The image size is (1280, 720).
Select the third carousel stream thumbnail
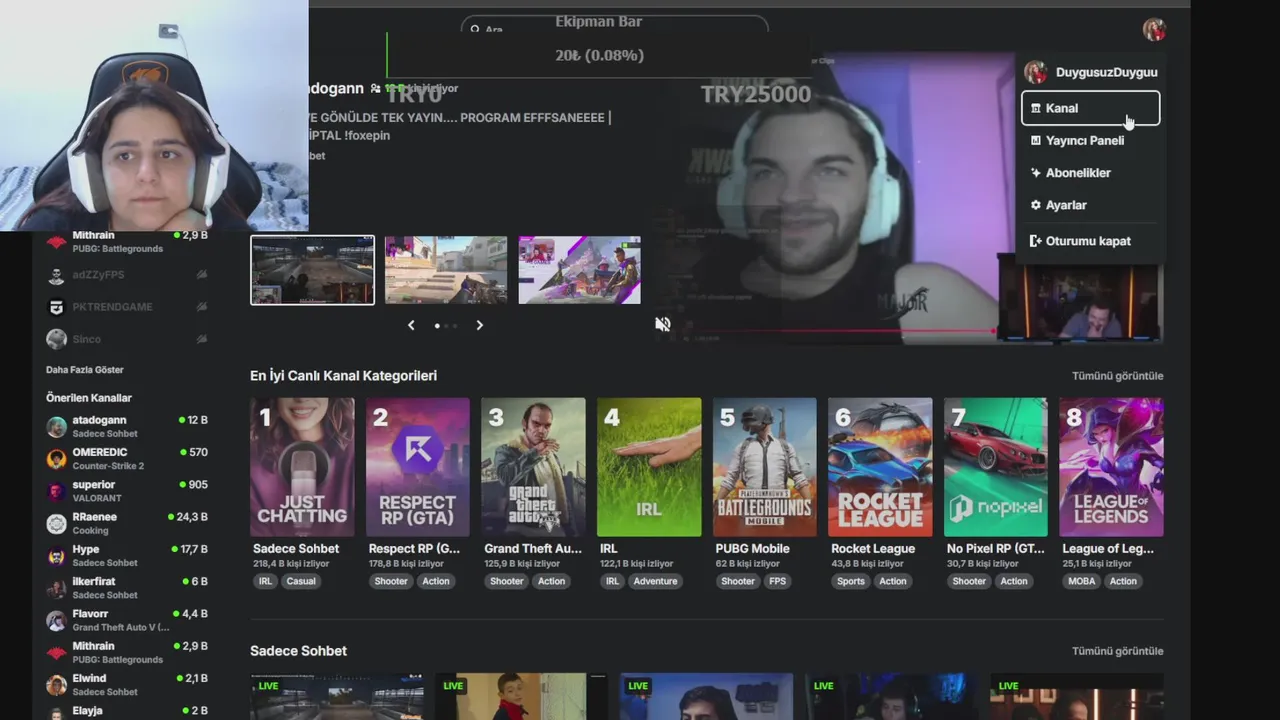click(579, 270)
